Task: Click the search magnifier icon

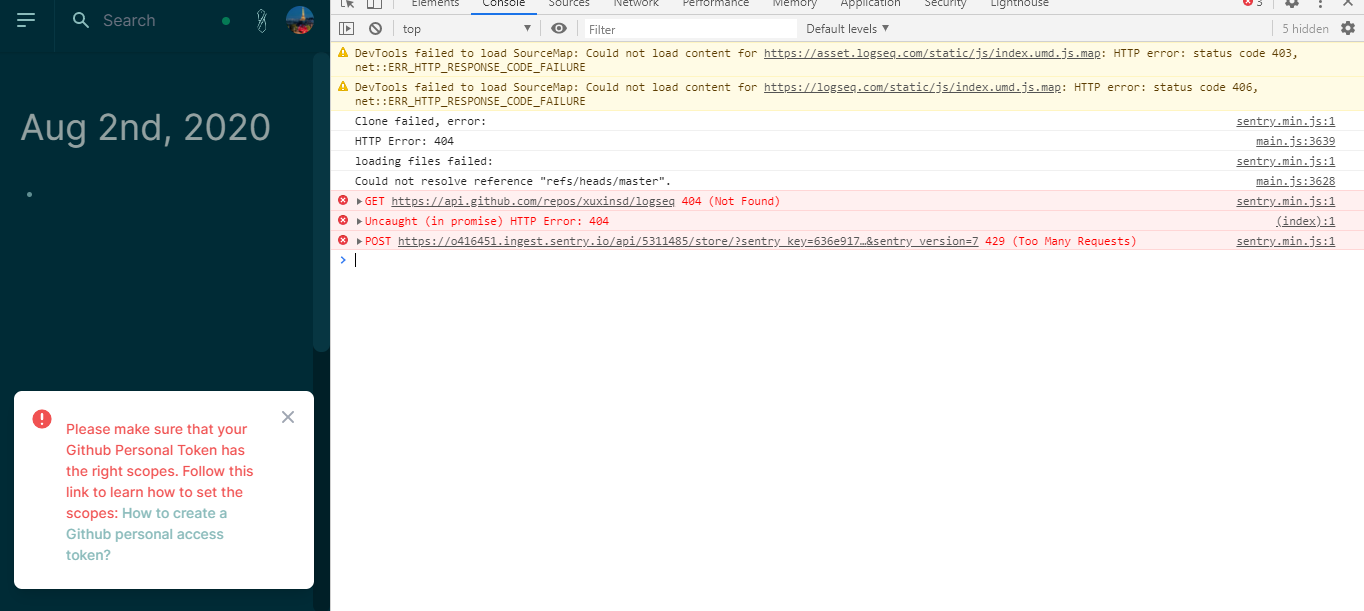Action: click(x=82, y=20)
